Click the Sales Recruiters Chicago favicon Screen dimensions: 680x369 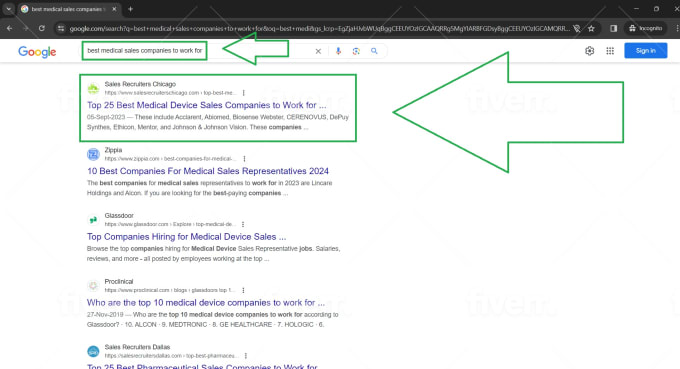93,88
